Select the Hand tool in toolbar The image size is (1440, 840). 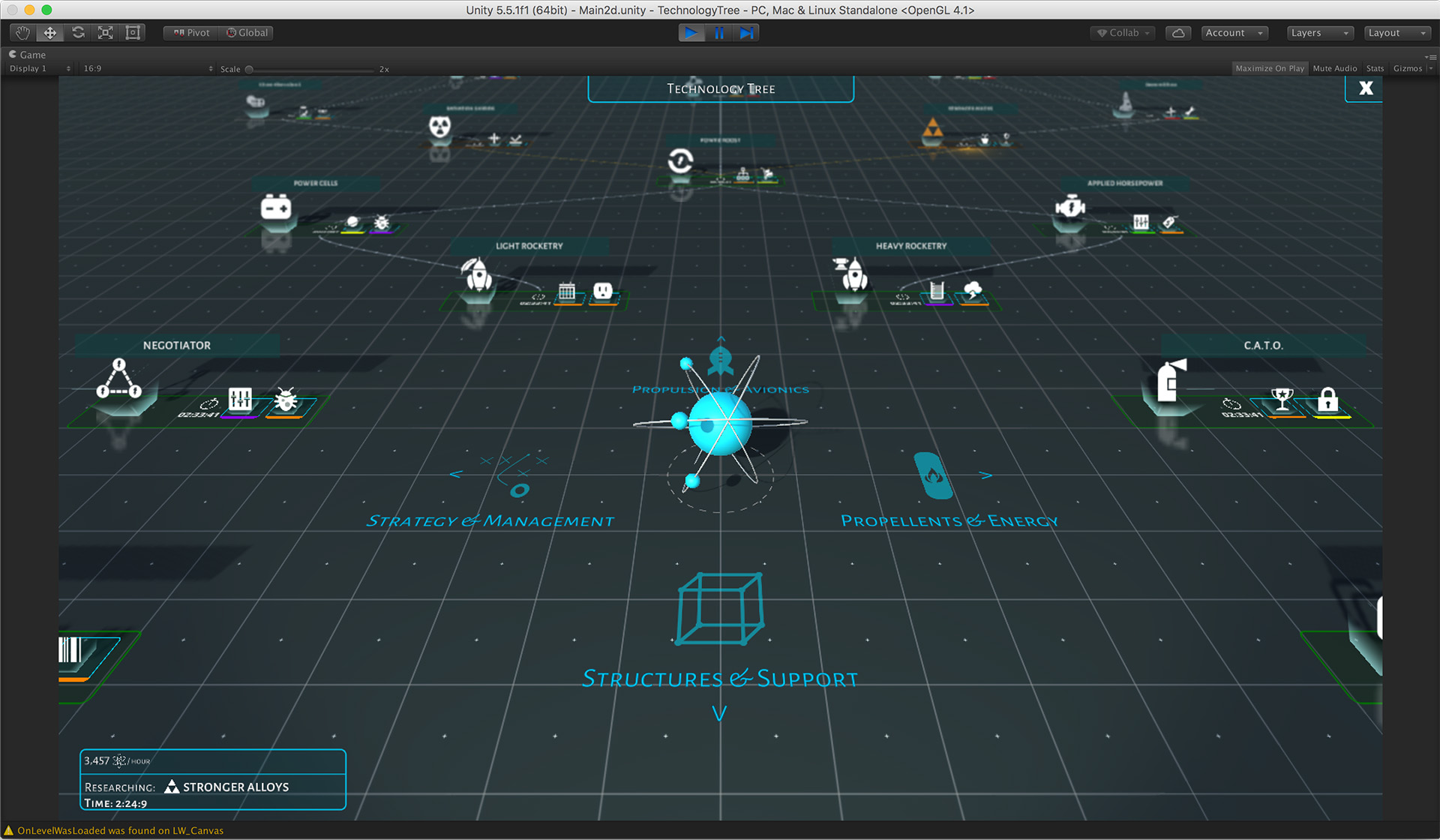tap(22, 33)
